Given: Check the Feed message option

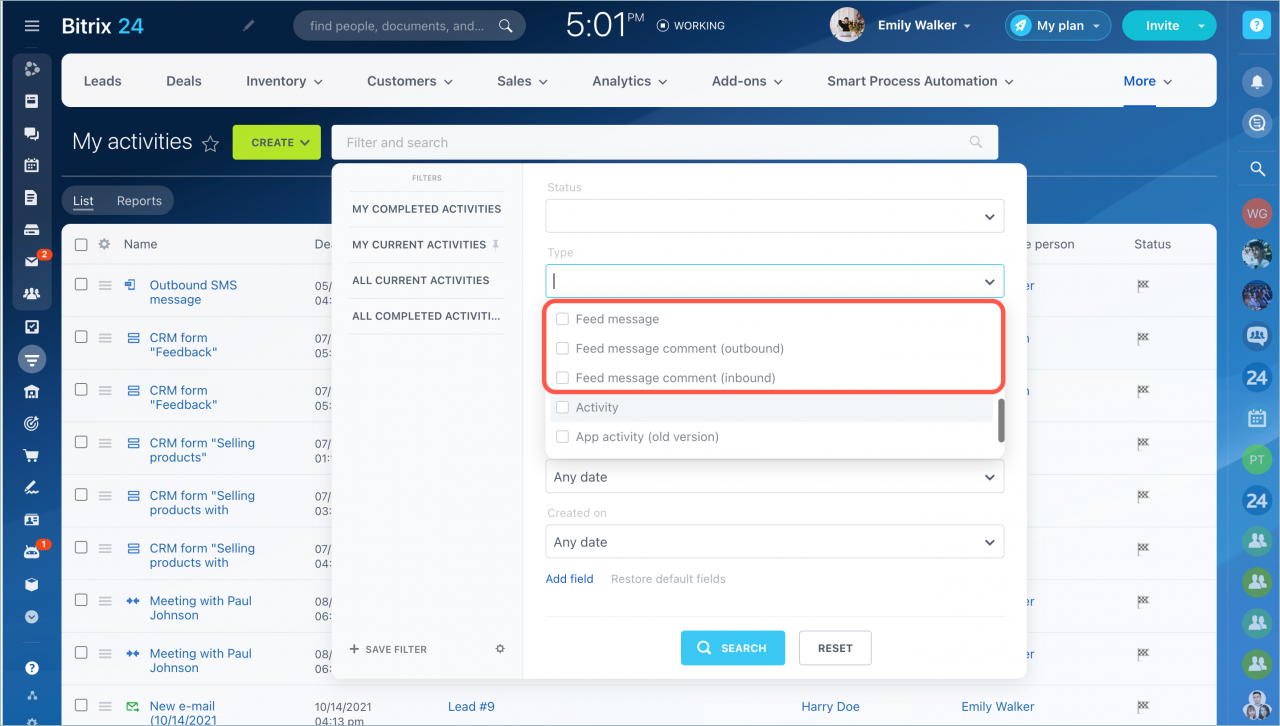Looking at the screenshot, I should click(563, 319).
